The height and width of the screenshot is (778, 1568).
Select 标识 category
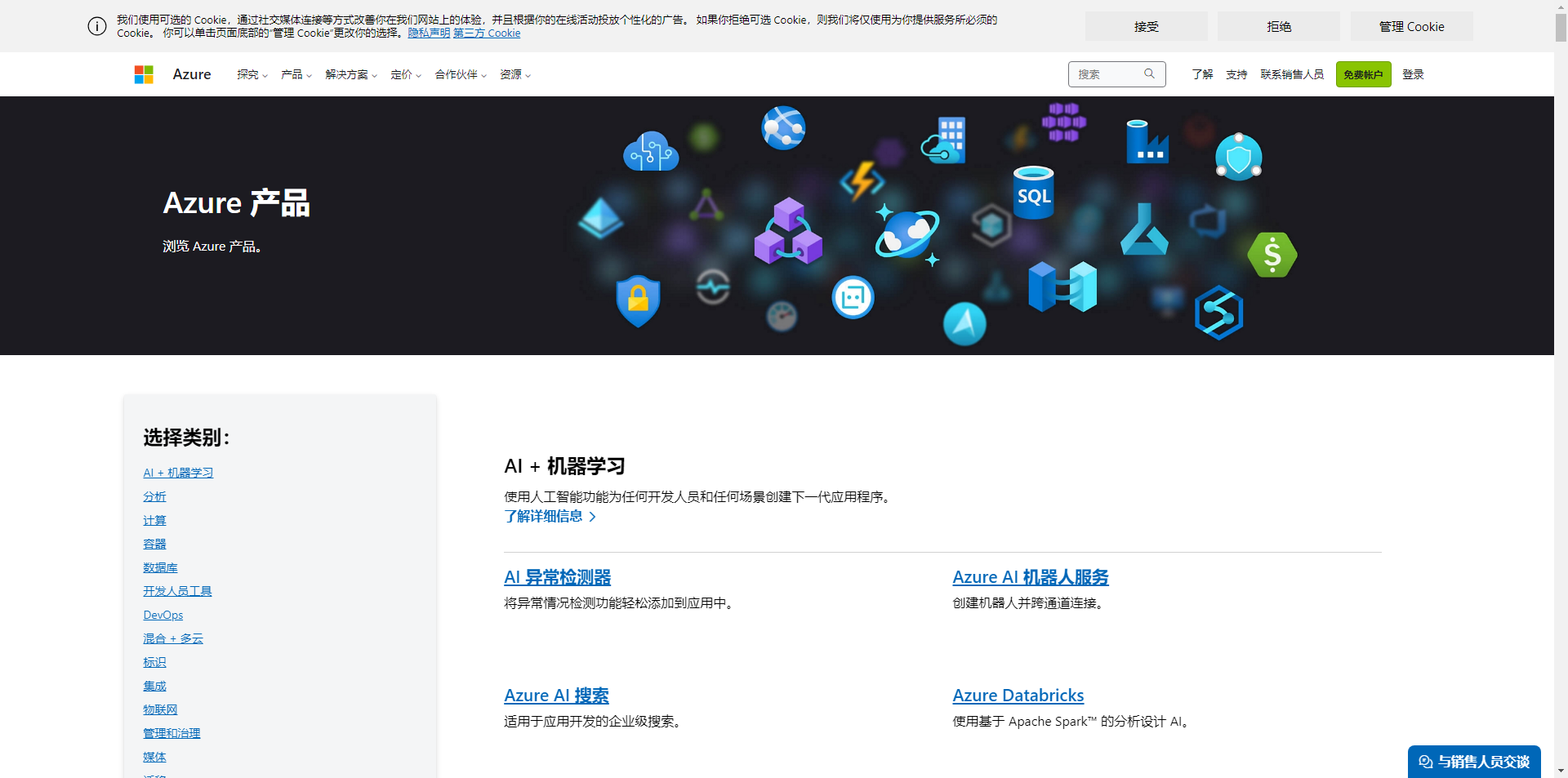[154, 662]
